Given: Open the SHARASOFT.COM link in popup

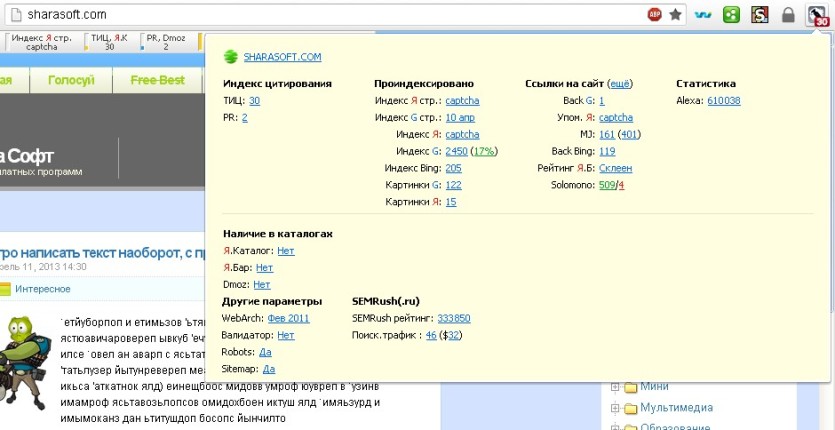Looking at the screenshot, I should [x=282, y=57].
